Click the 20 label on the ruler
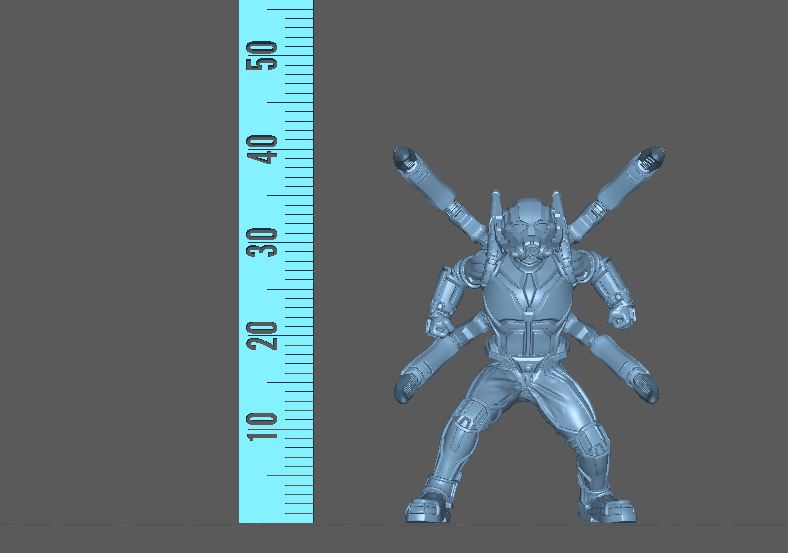Screen dimensions: 788x553 (x=263, y=335)
